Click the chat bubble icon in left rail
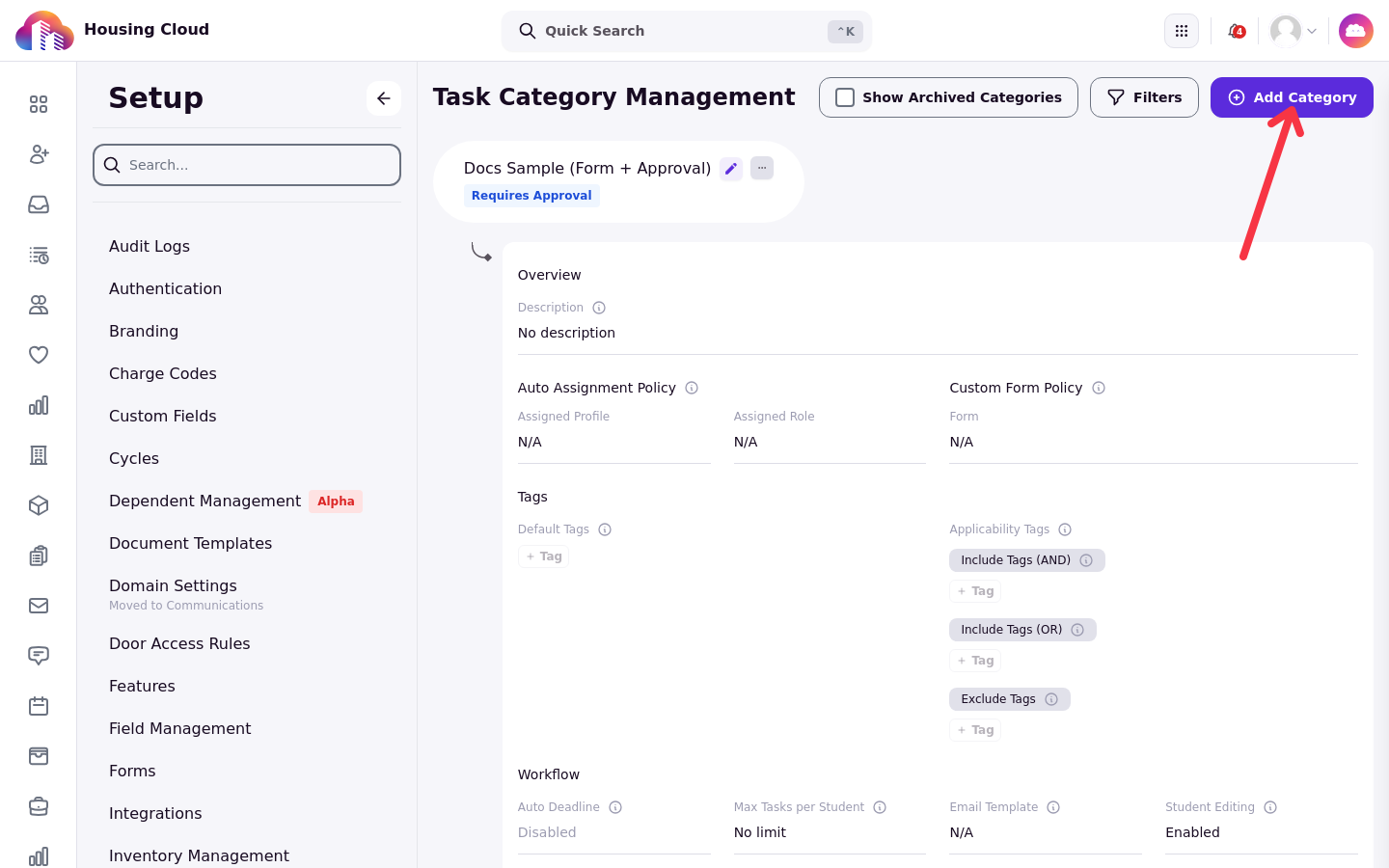The width and height of the screenshot is (1389, 868). 39,656
